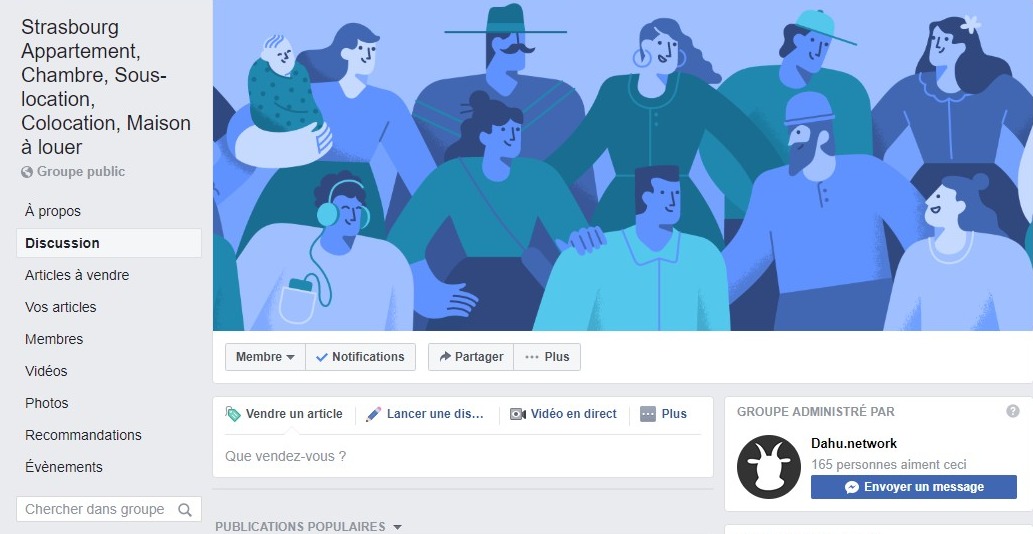Click the Que vendez-vous text field
Viewport: 1033px width, 534px height.
point(462,456)
